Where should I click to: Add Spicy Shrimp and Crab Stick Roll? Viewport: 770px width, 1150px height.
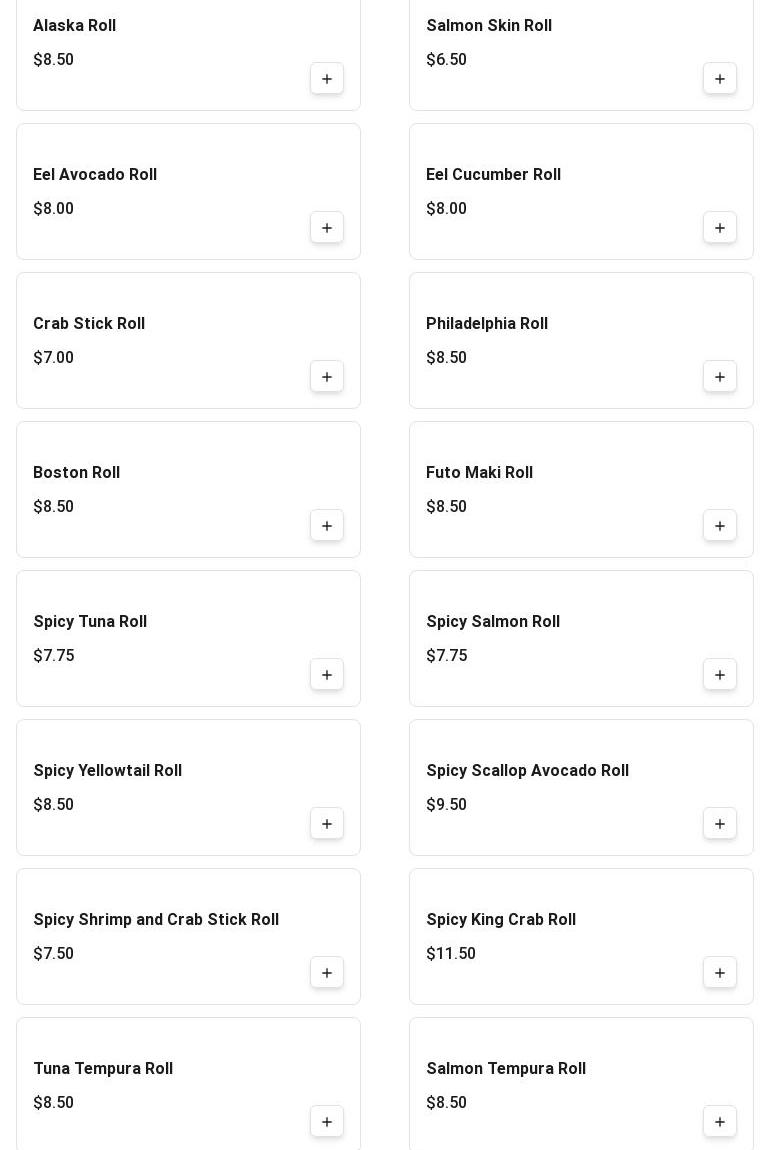coord(327,973)
